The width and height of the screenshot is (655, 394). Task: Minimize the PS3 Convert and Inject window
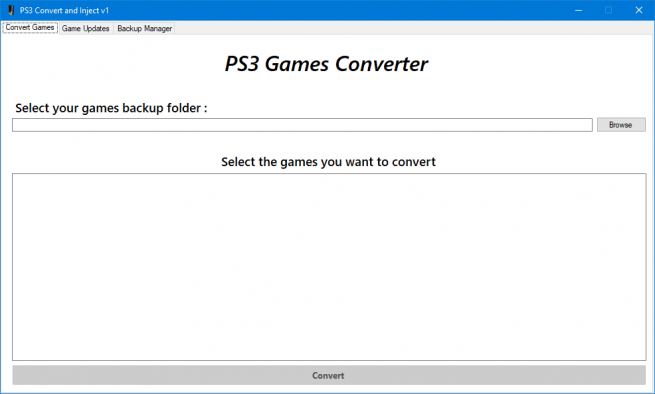click(578, 10)
